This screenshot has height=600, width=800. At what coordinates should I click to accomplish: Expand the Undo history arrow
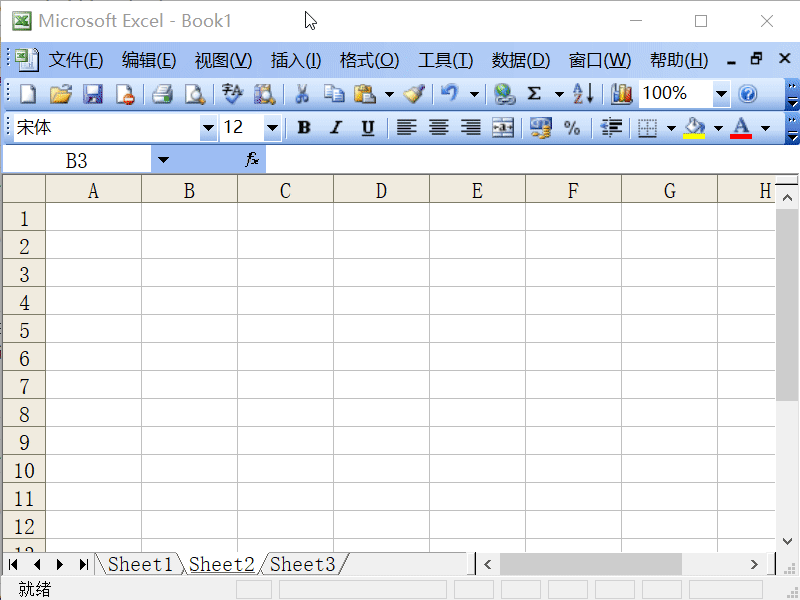click(474, 94)
